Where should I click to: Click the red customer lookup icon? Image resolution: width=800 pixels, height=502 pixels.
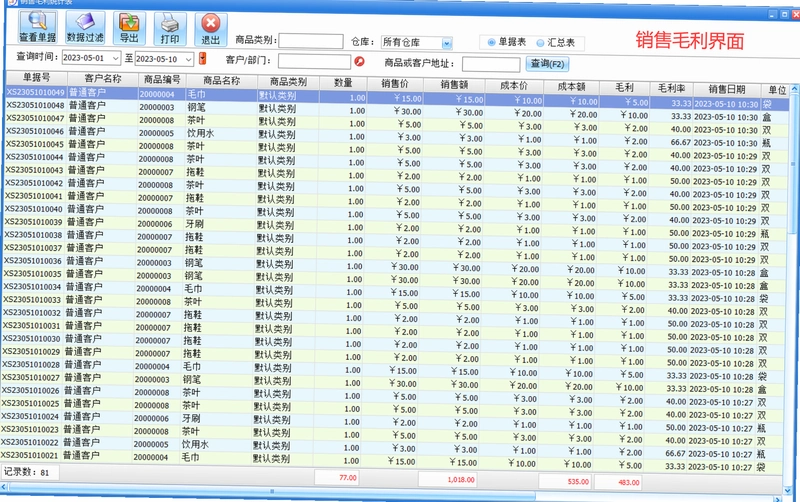359,61
